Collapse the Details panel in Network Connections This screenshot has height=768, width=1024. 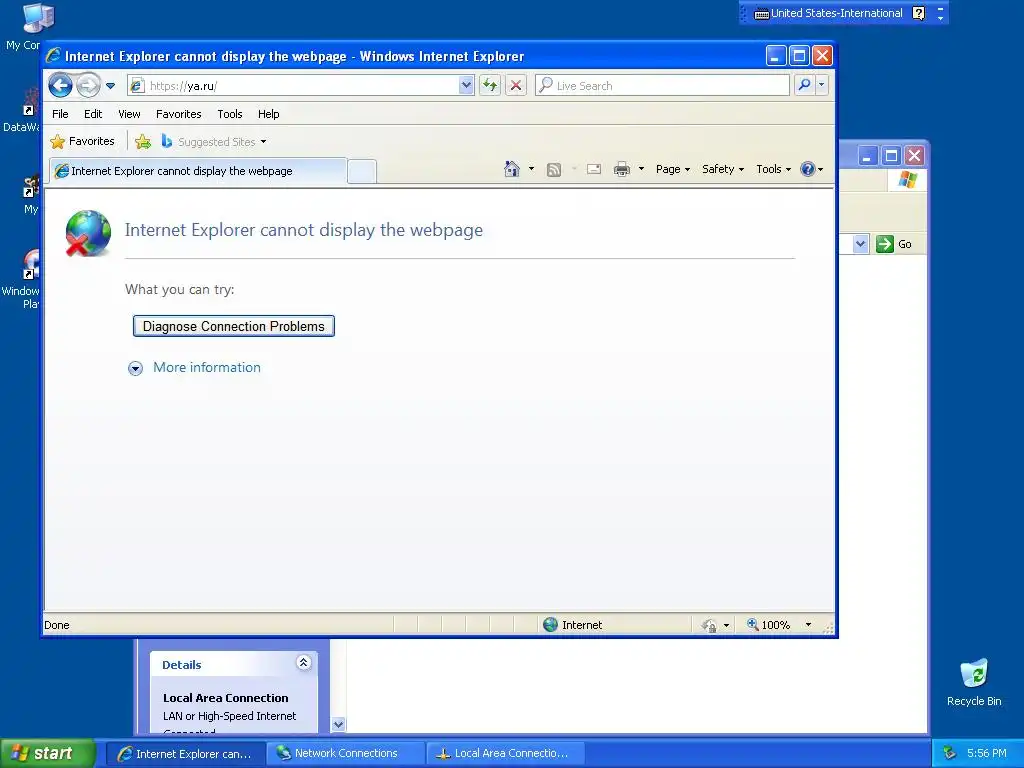point(304,663)
